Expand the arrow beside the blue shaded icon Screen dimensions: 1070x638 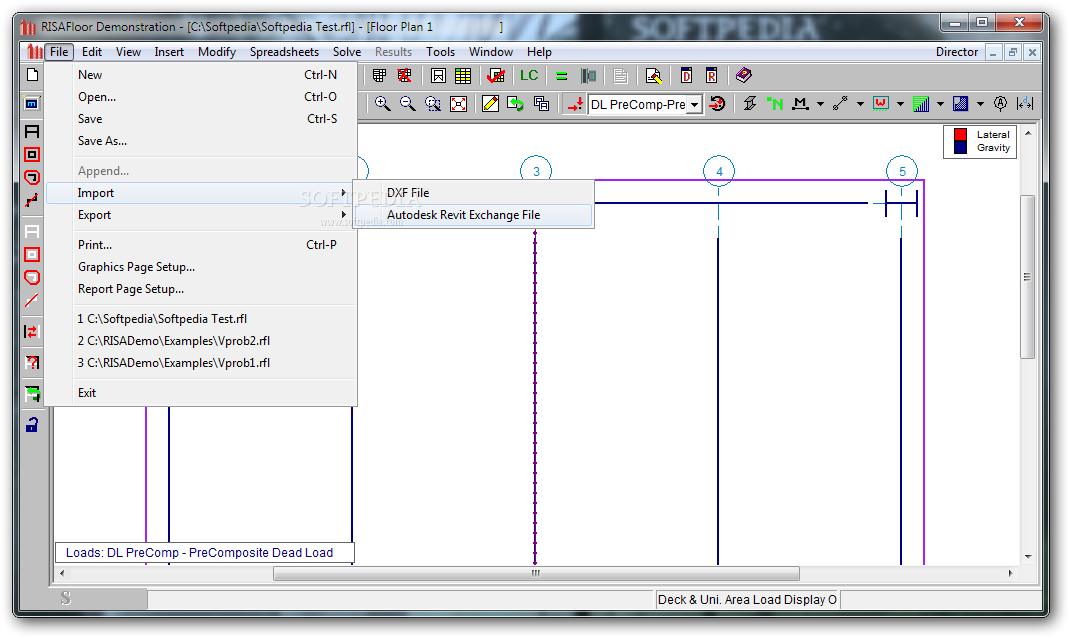(980, 104)
